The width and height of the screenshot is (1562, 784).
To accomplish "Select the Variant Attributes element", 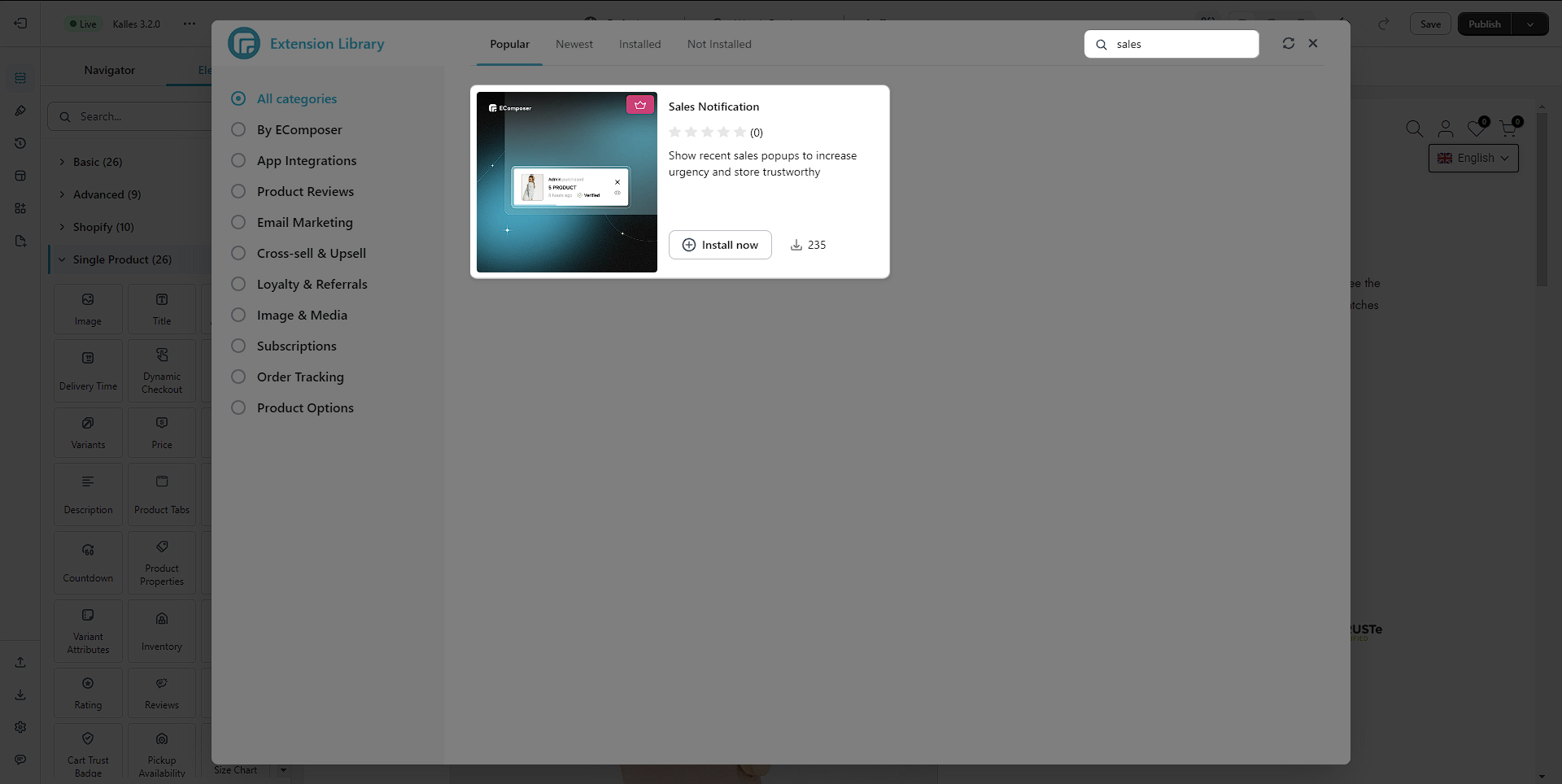I will (88, 631).
